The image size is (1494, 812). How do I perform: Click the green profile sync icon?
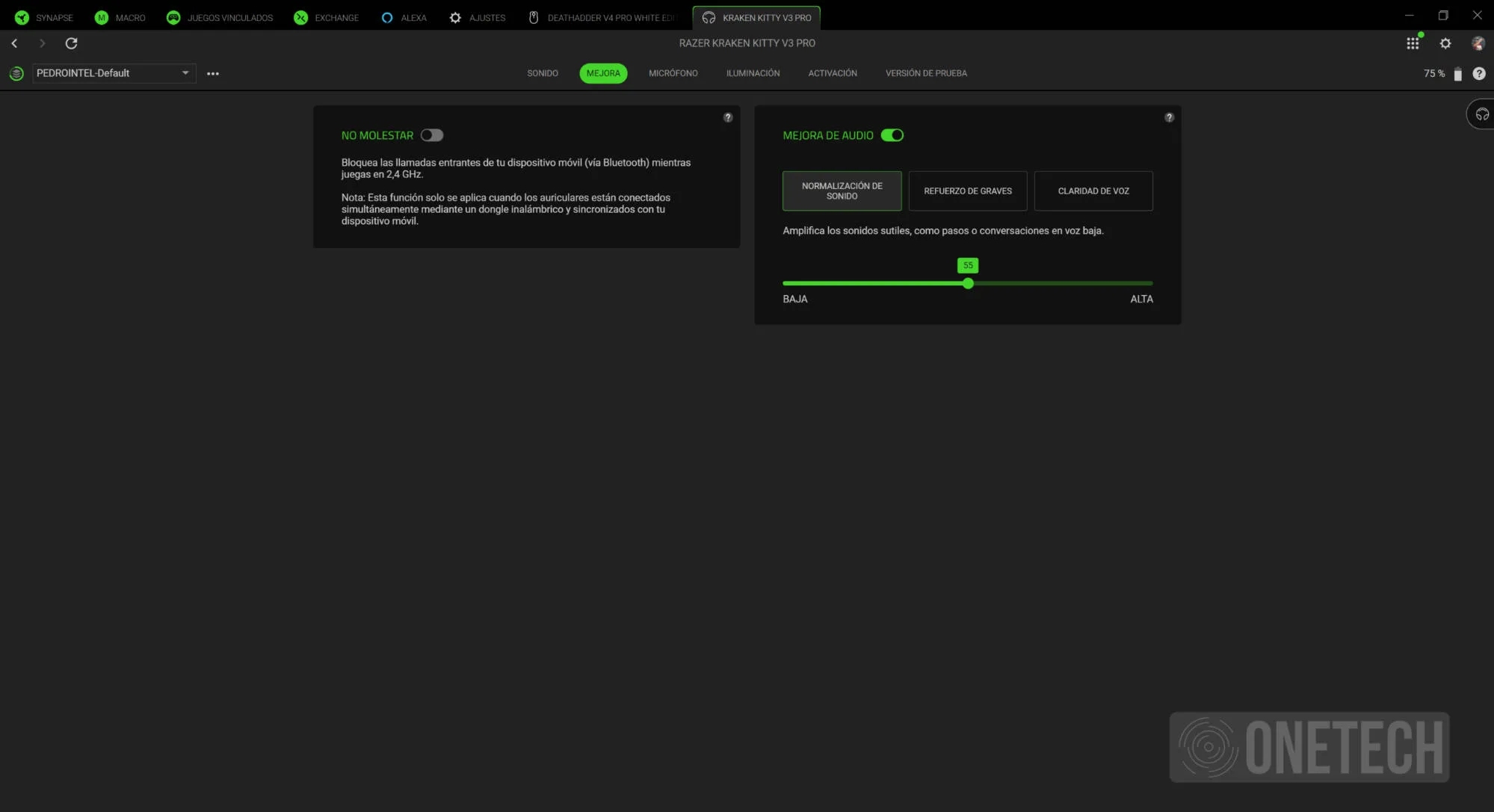[x=16, y=73]
